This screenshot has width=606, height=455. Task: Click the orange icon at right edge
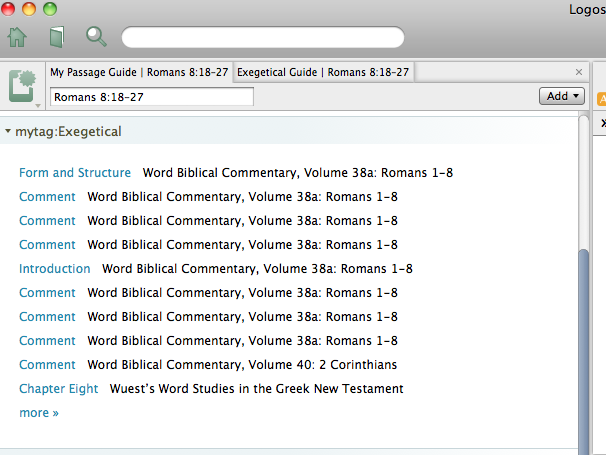(x=602, y=99)
